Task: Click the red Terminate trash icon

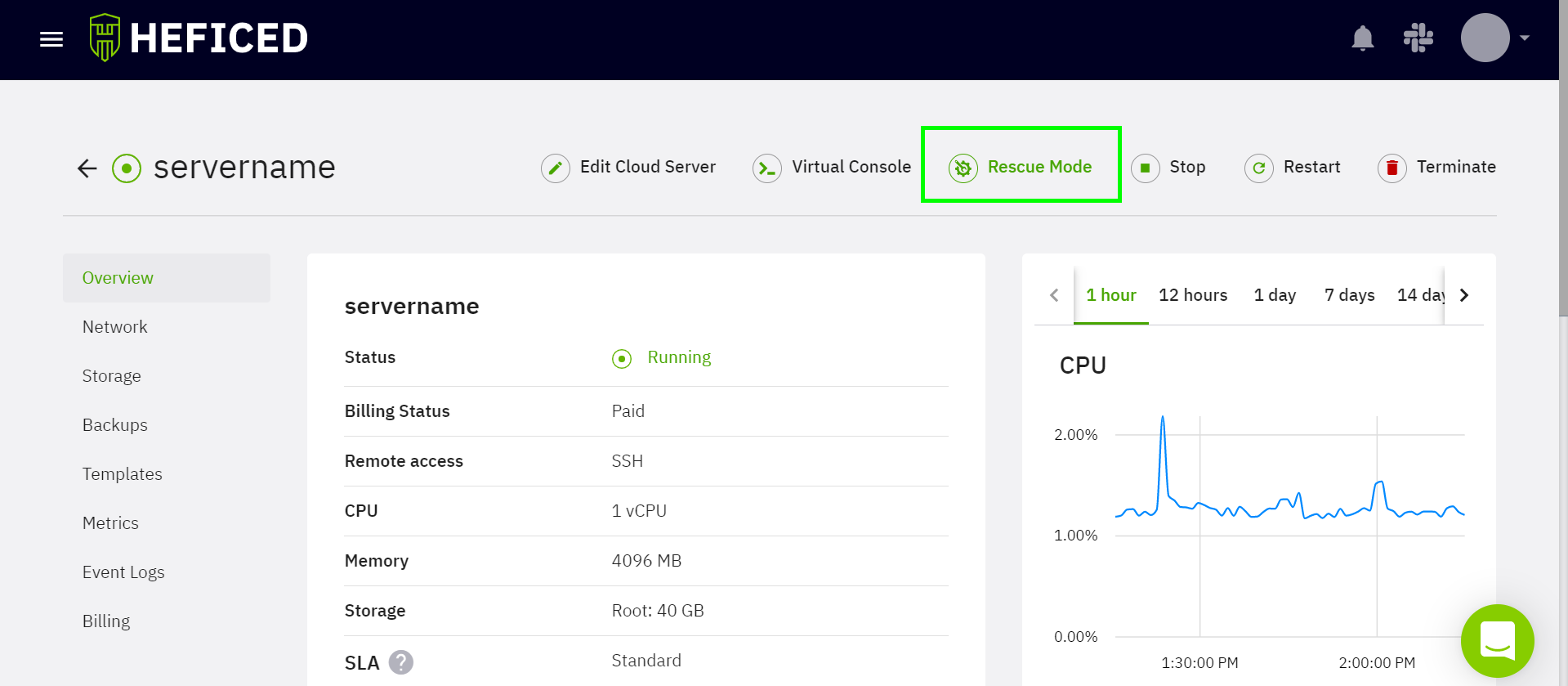Action: [1392, 168]
